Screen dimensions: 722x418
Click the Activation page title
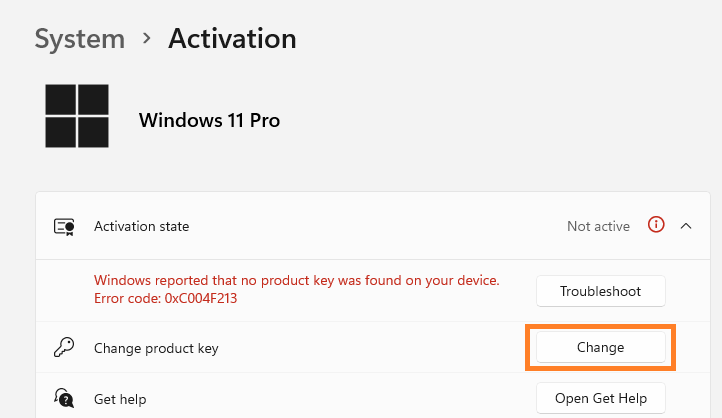click(232, 38)
